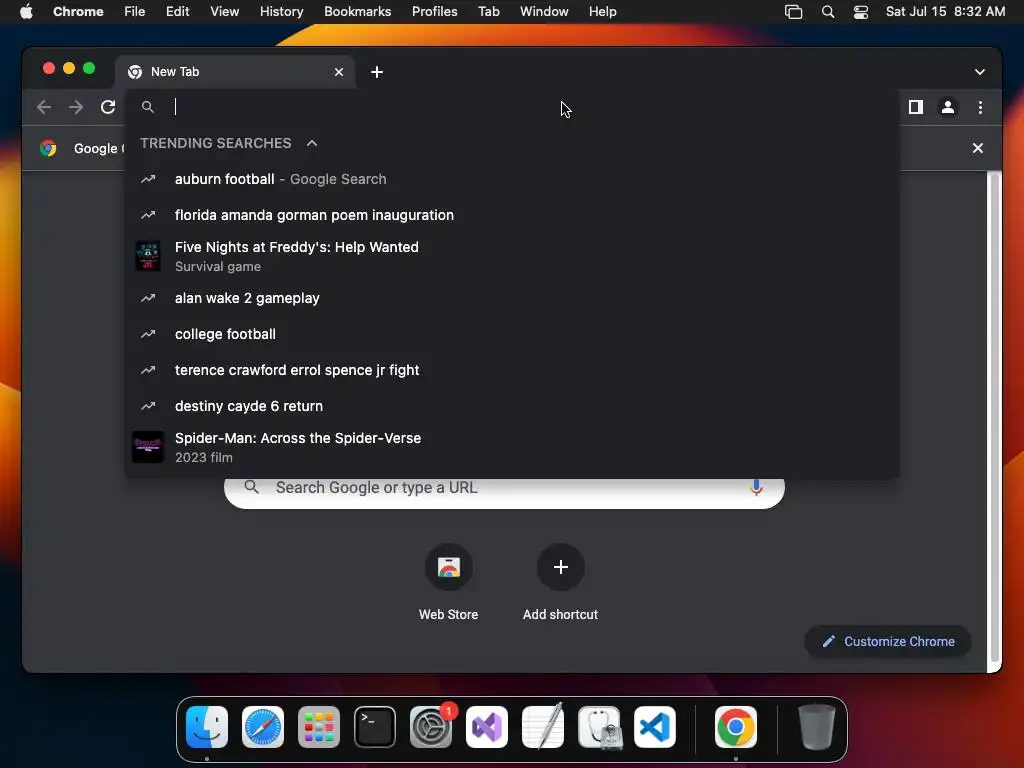Open the File menu
This screenshot has height=768, width=1024.
[135, 11]
